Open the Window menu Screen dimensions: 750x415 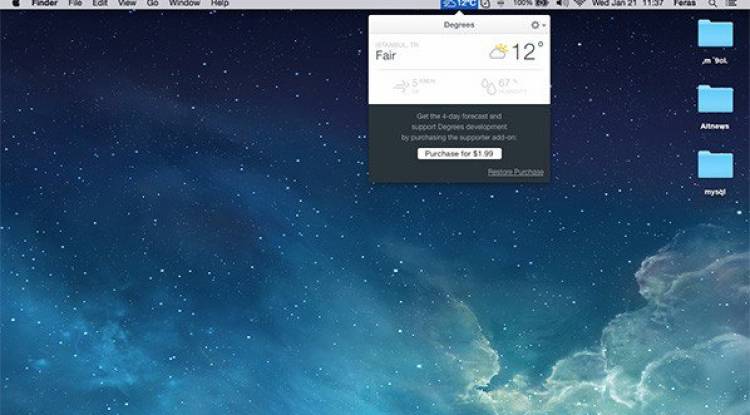click(184, 3)
